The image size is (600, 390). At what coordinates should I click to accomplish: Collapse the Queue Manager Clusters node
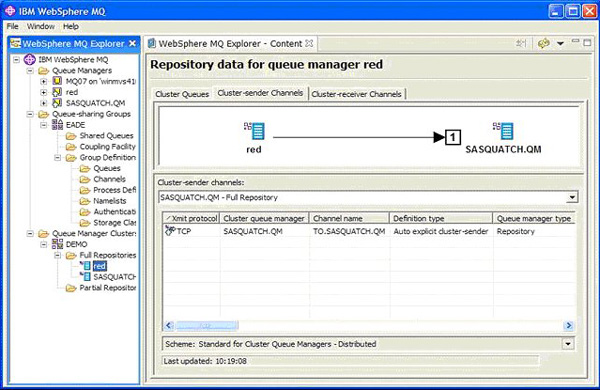point(30,233)
